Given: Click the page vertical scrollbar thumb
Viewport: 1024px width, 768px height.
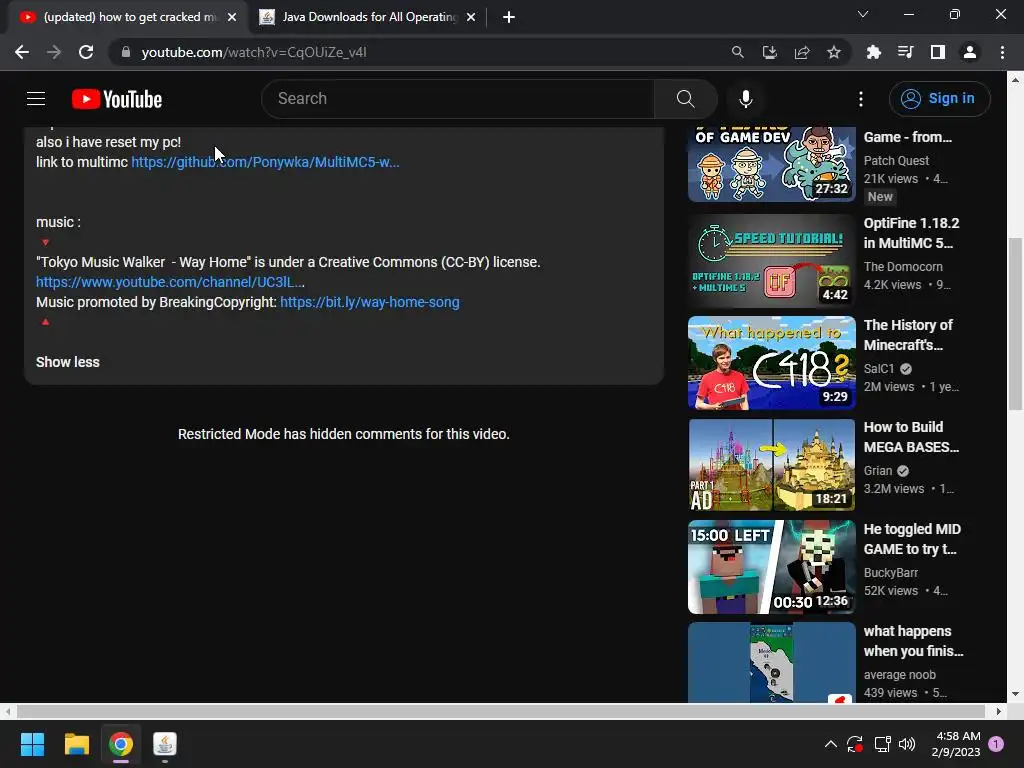Looking at the screenshot, I should click(x=1015, y=324).
